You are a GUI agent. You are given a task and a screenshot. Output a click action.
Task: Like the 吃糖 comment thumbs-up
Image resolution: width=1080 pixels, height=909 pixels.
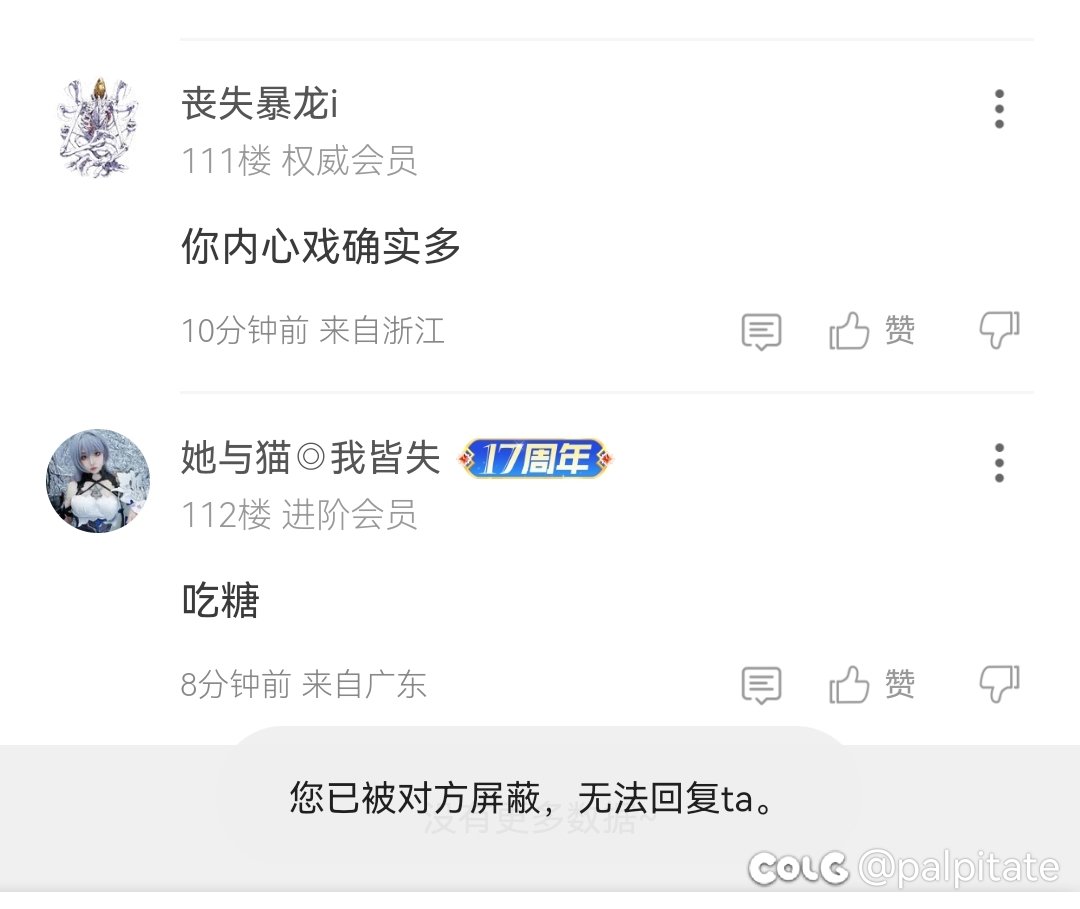(849, 685)
